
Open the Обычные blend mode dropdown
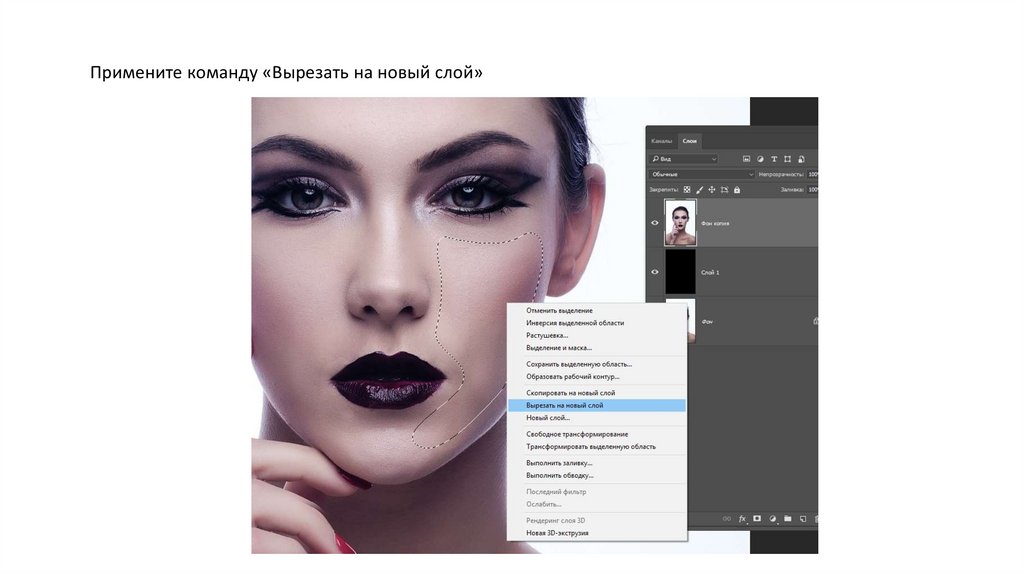pos(701,174)
